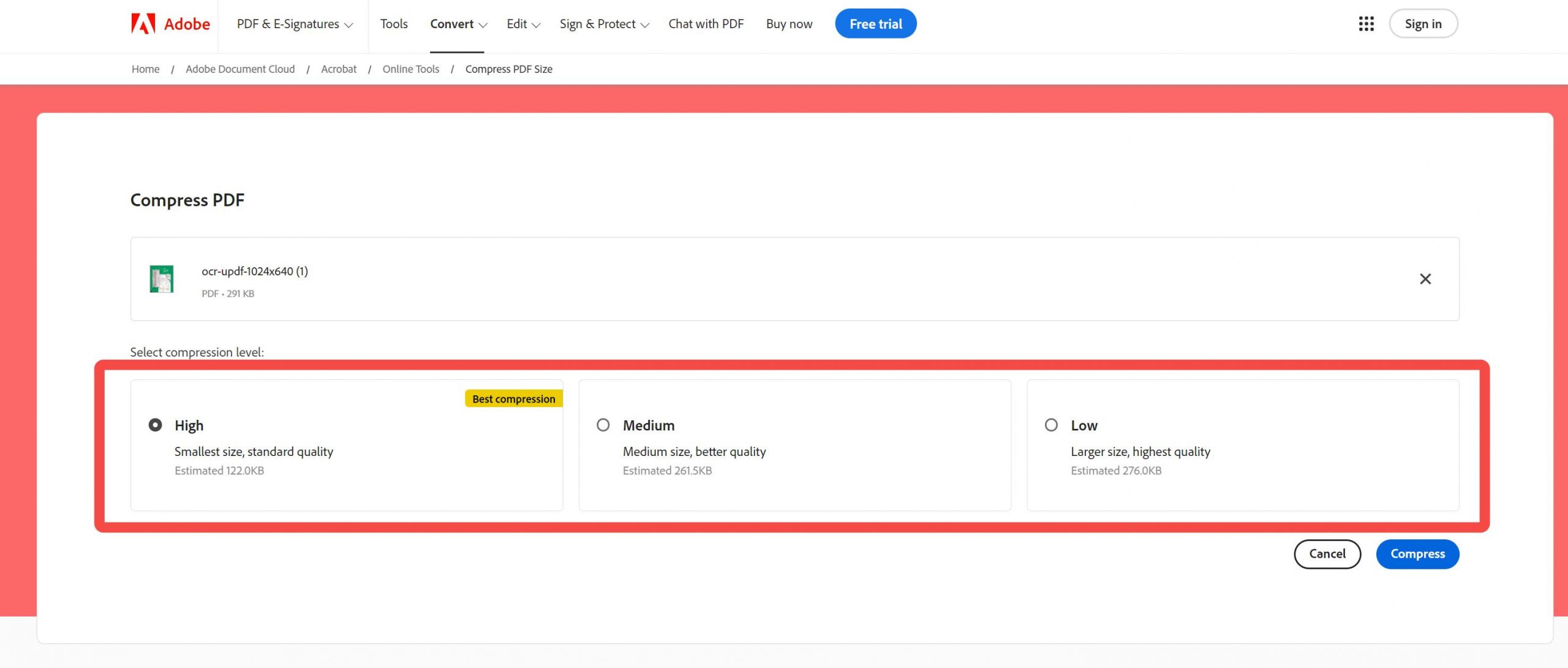This screenshot has width=1568, height=668.
Task: Select the High compression level
Action: pyautogui.click(x=156, y=425)
